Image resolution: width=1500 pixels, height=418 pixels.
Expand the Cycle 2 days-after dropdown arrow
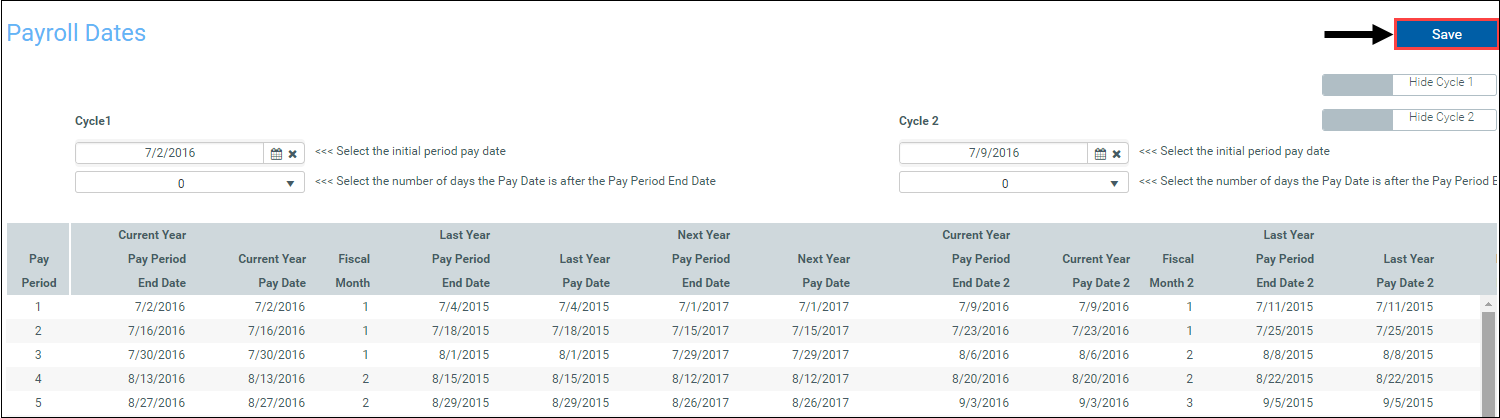[x=1114, y=184]
